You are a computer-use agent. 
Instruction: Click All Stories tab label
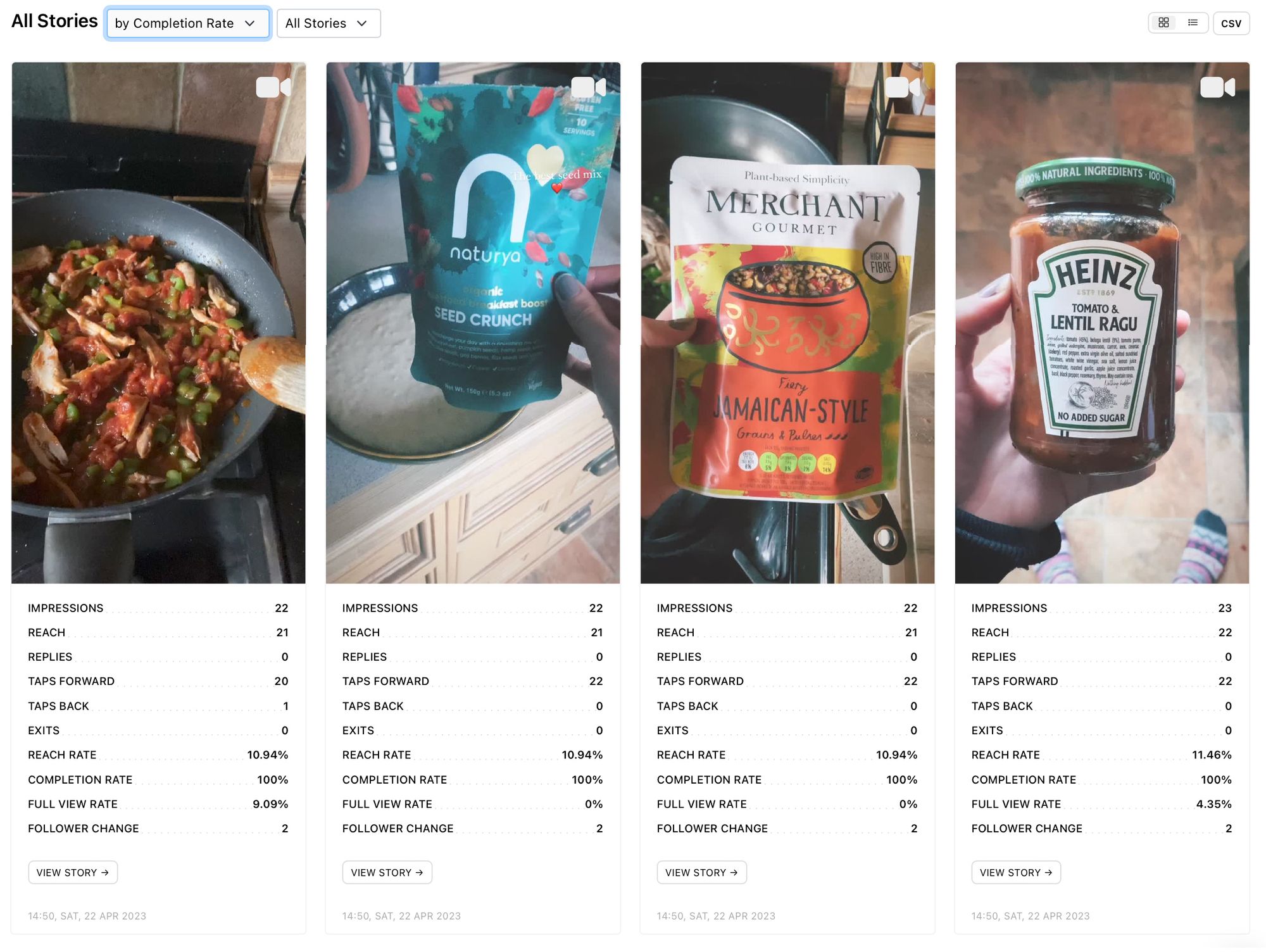click(54, 22)
